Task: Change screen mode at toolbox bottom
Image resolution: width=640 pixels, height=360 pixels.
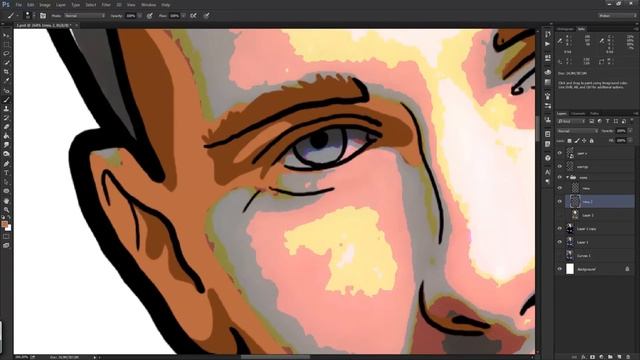Action: pyautogui.click(x=6, y=245)
